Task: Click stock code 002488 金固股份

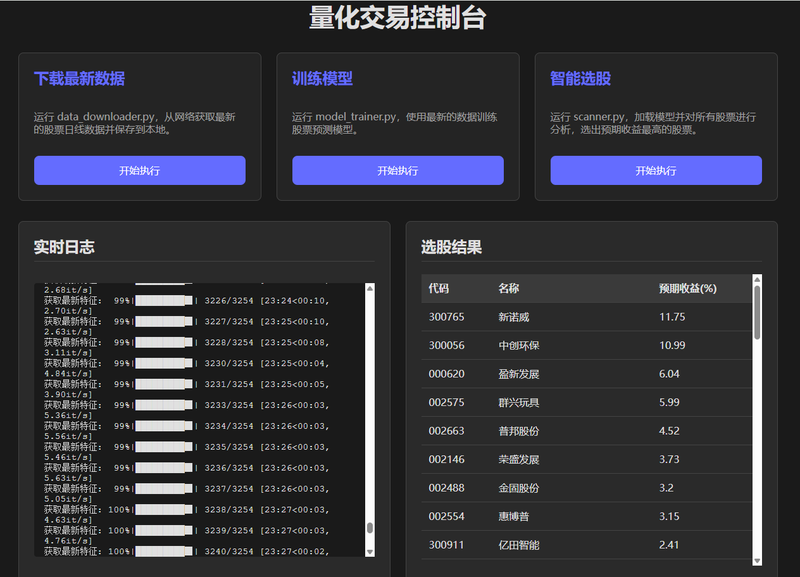Action: pos(447,488)
